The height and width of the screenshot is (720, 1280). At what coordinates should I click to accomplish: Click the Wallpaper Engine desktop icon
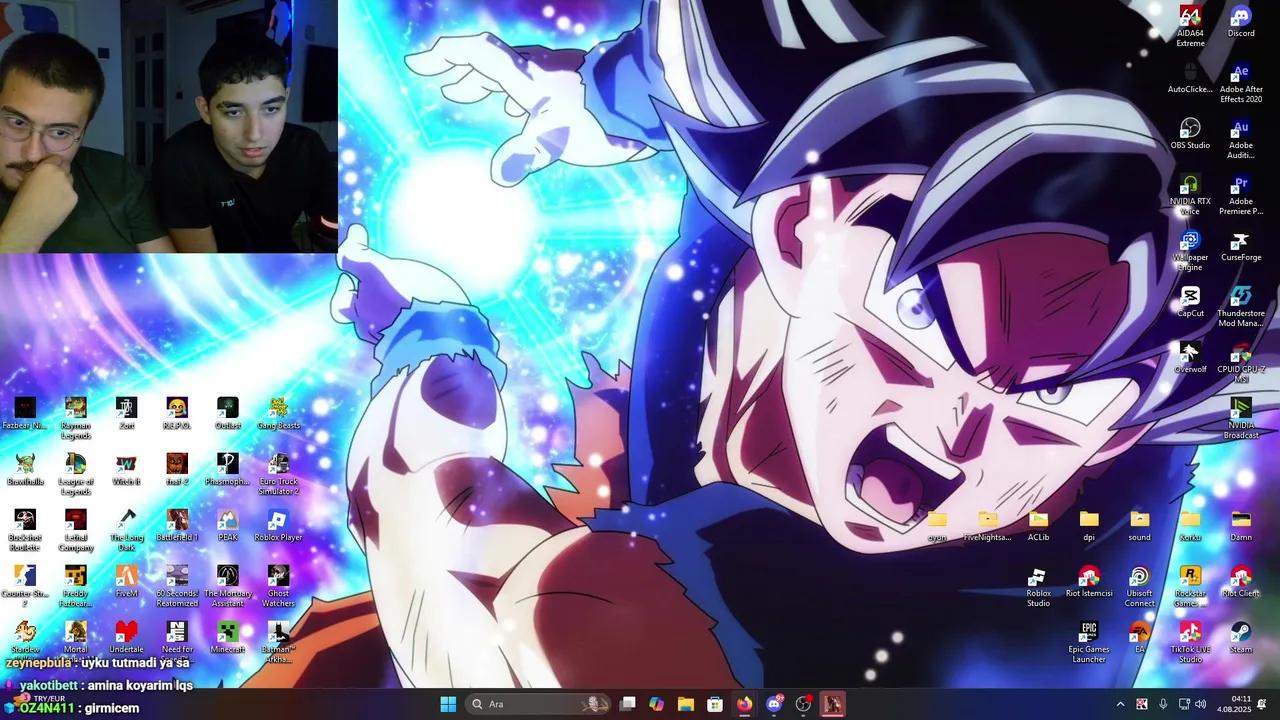[x=1190, y=251]
